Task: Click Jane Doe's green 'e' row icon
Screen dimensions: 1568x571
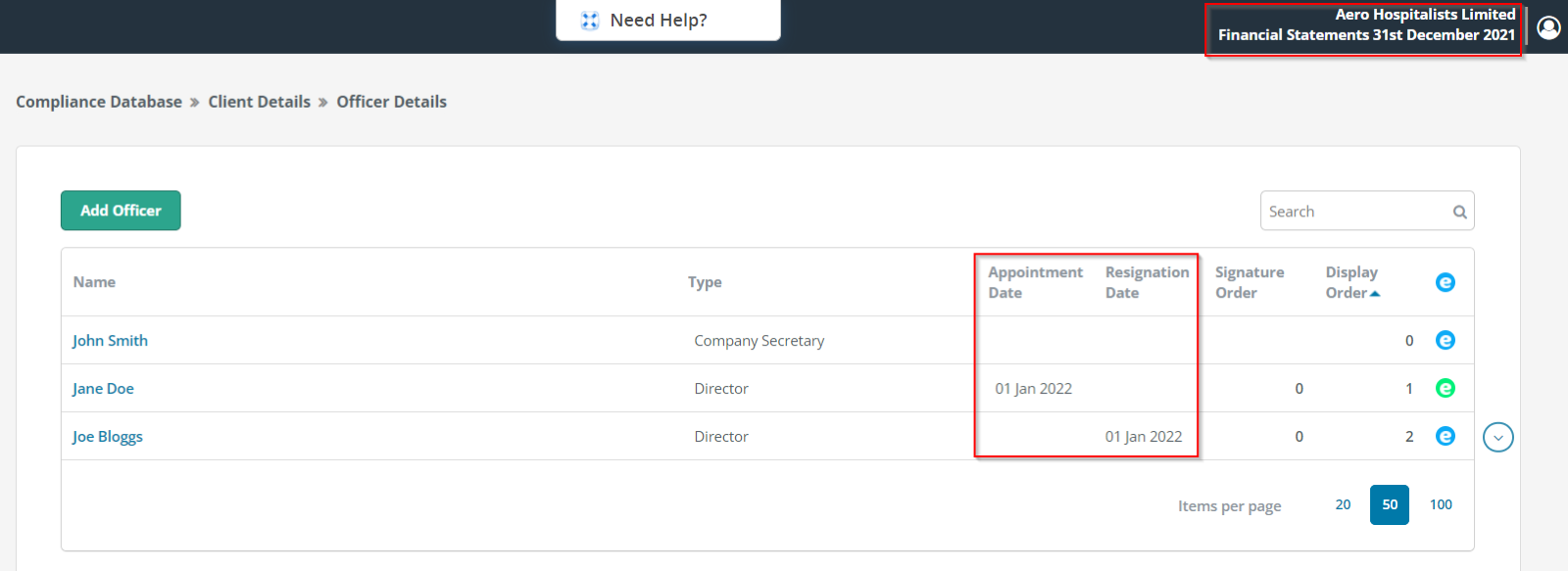Action: 1445,388
